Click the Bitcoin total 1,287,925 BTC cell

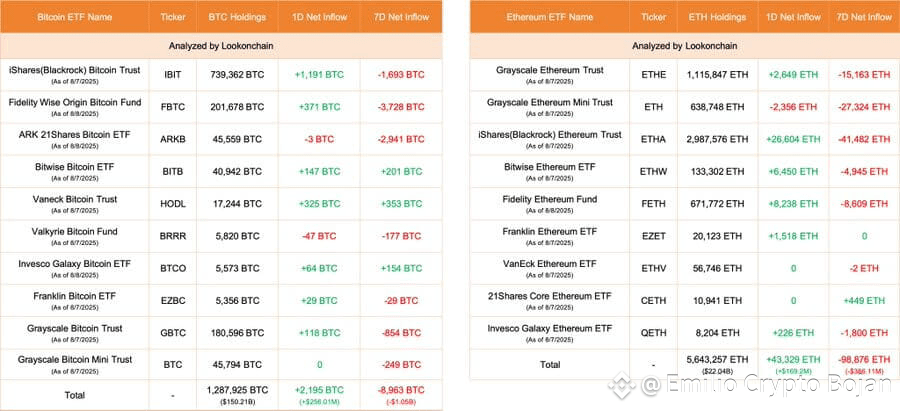[x=237, y=390]
